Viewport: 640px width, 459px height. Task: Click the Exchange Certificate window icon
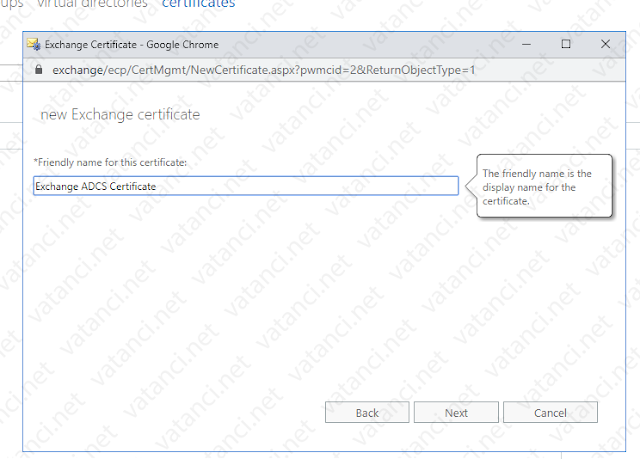(x=34, y=44)
